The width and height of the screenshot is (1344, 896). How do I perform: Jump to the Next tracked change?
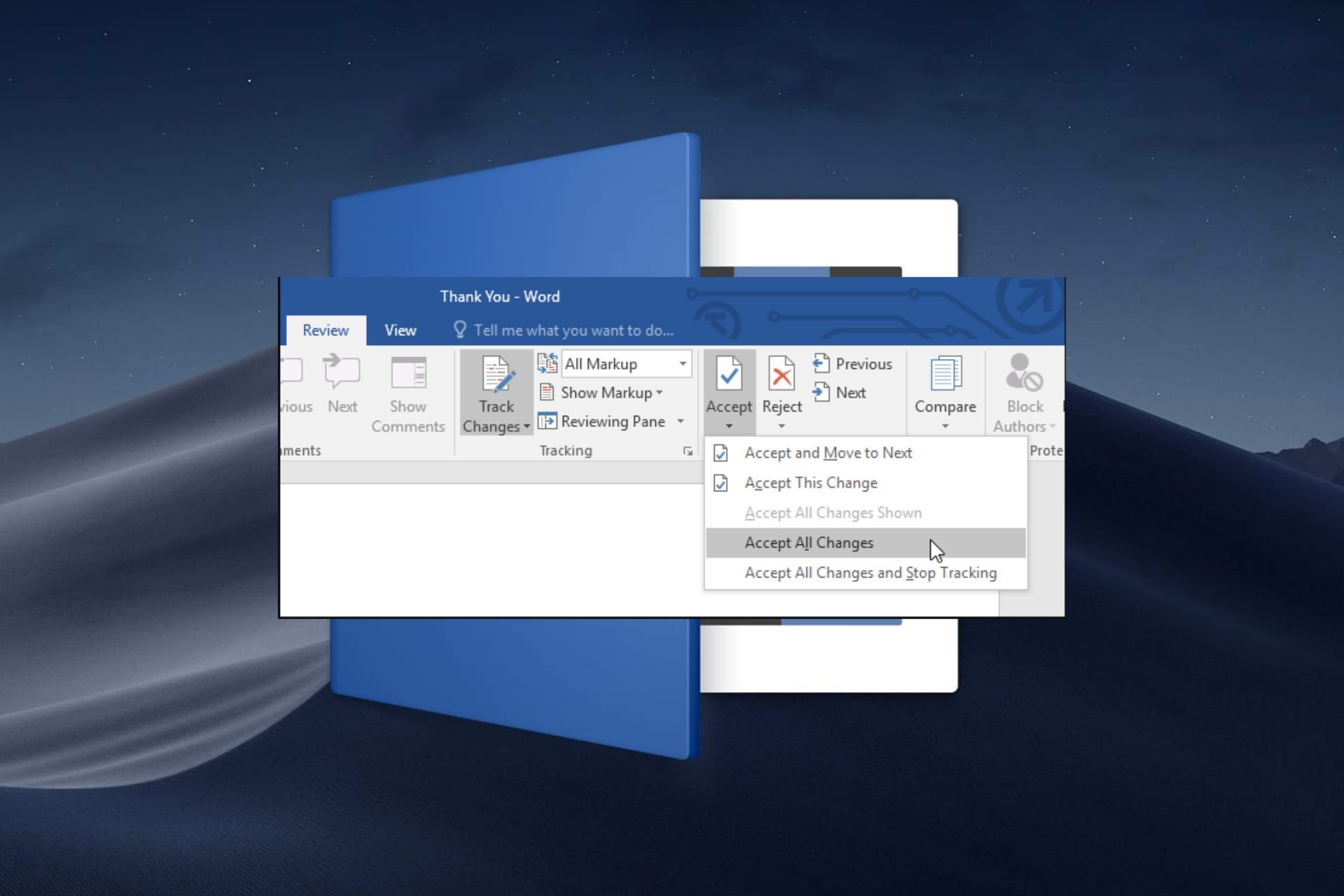pyautogui.click(x=839, y=393)
